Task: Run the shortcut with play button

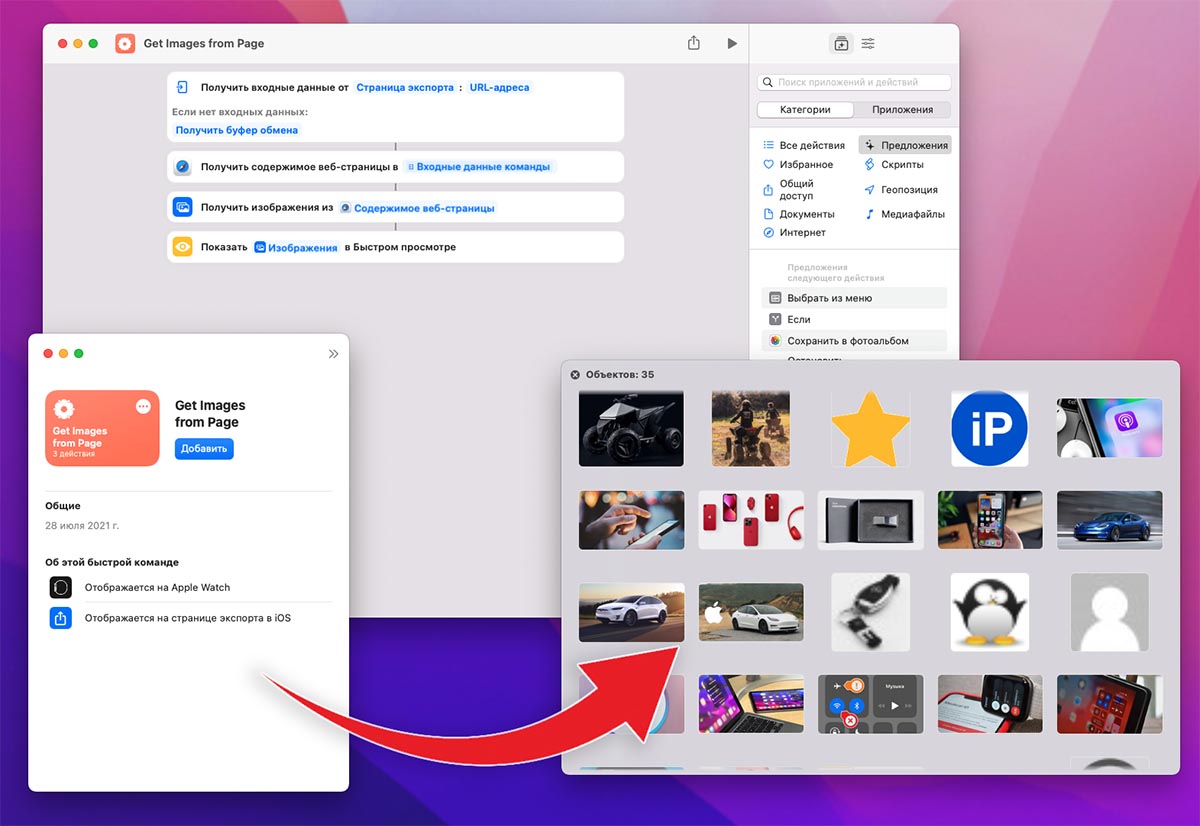Action: (x=732, y=44)
